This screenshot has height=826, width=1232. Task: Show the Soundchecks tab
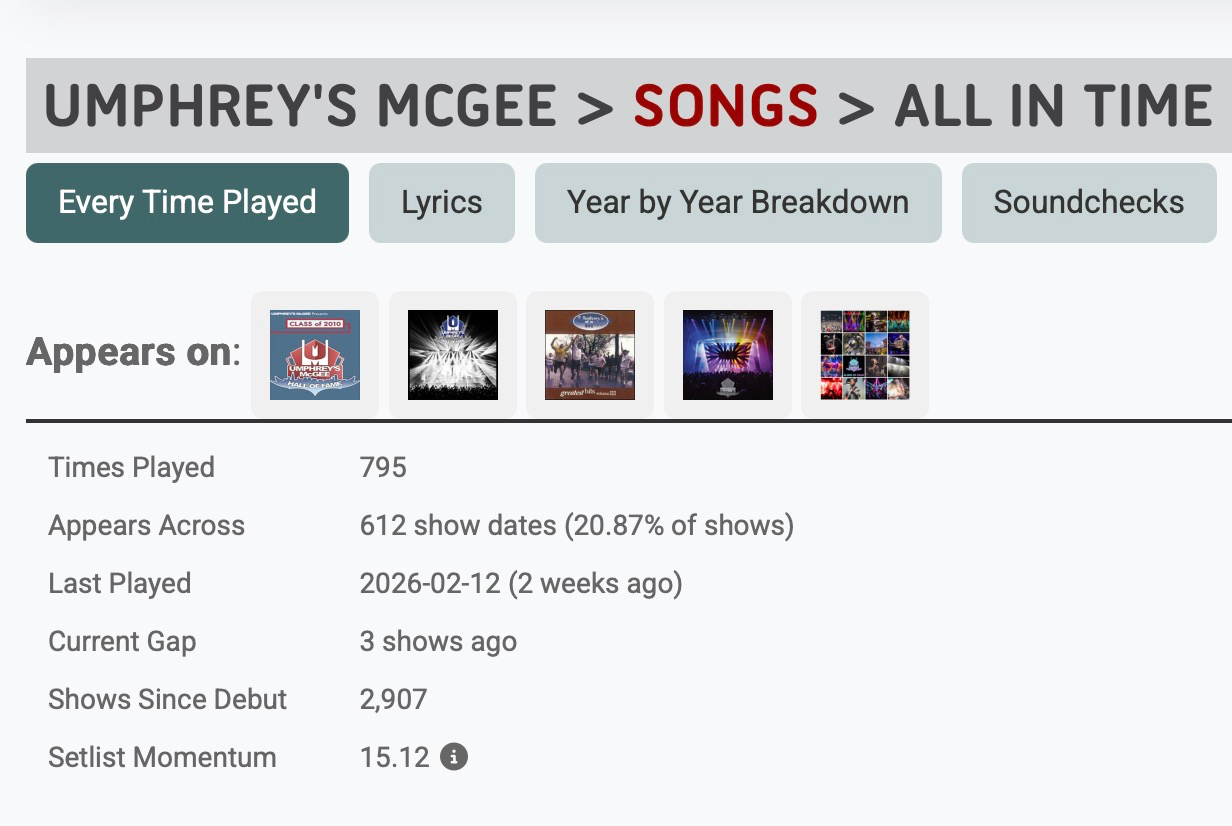point(1089,203)
